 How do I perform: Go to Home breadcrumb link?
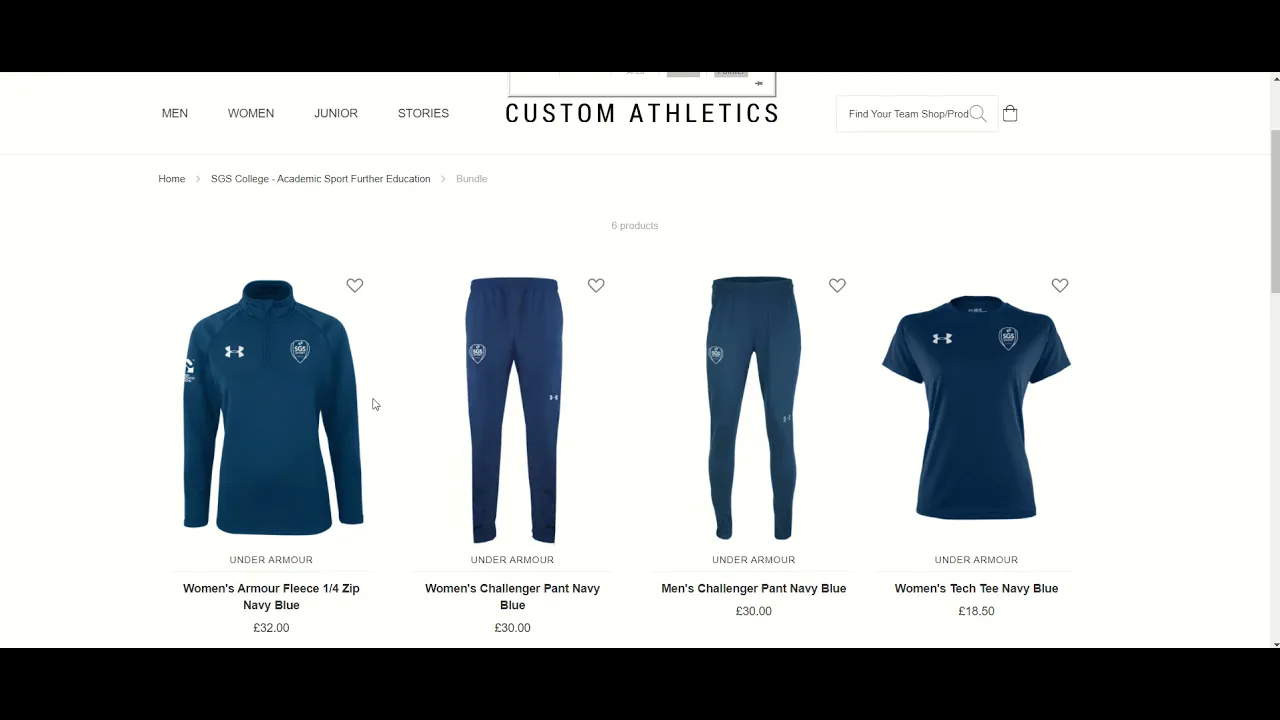tap(172, 179)
